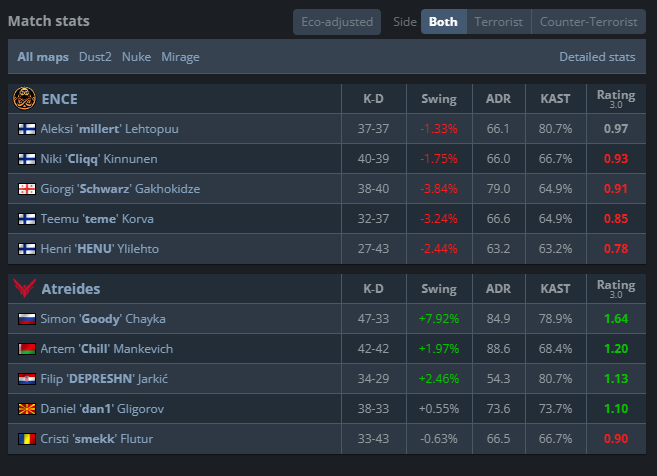Switch to the Mirage map tab
Viewport: 657px width, 476px height.
click(x=180, y=57)
